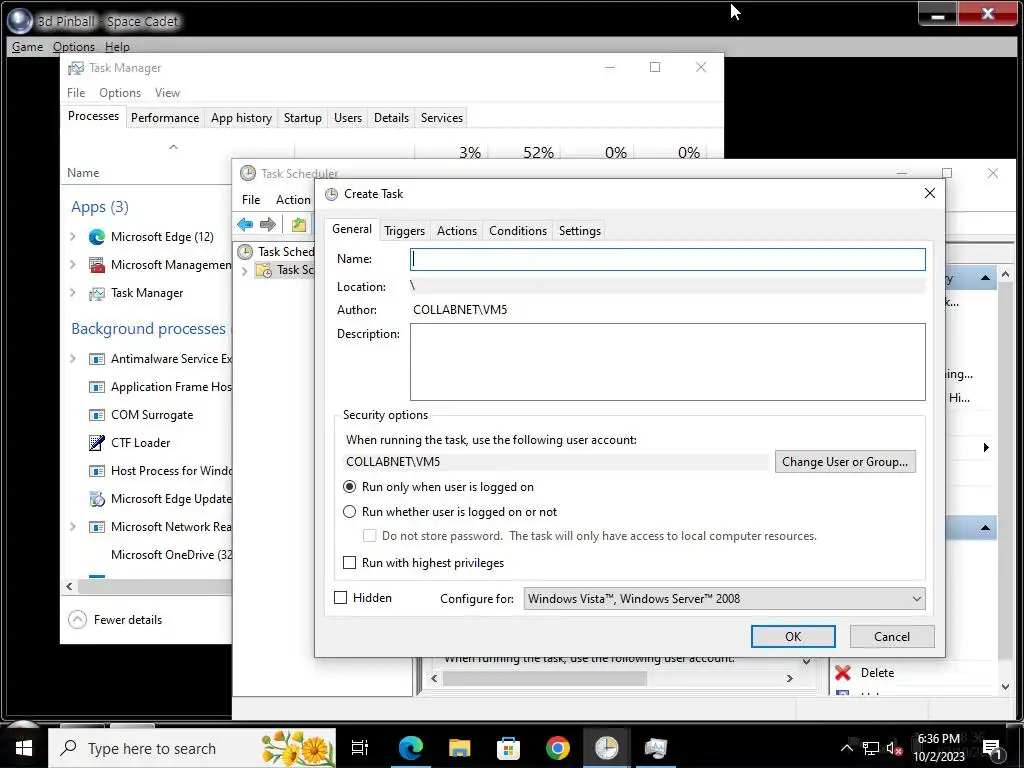Click the Task Manager app row icon
1024x768 pixels.
[97, 293]
